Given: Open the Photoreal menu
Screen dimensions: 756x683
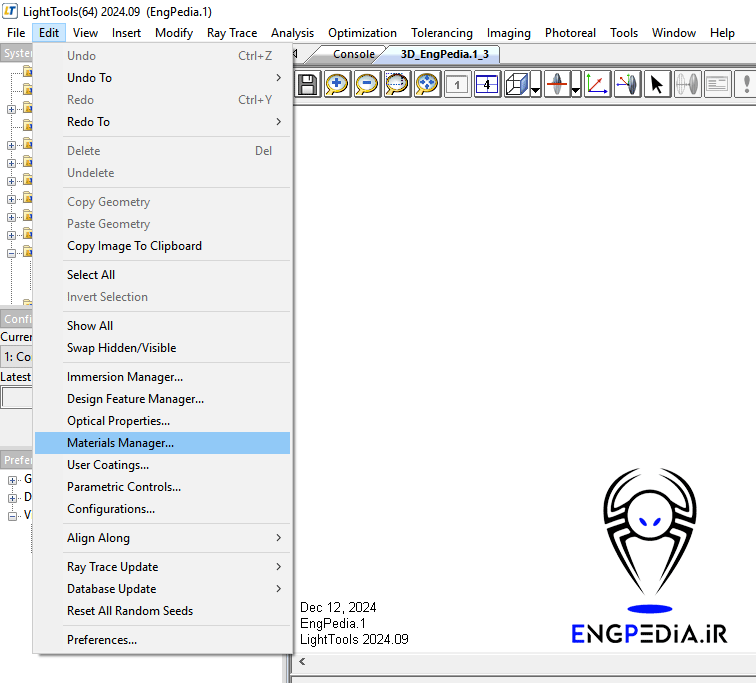Looking at the screenshot, I should 570,33.
